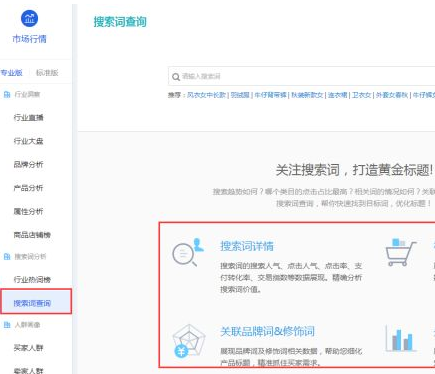
Task: Click the 搜索词详情 description paragraph
Action: [x=291, y=277]
